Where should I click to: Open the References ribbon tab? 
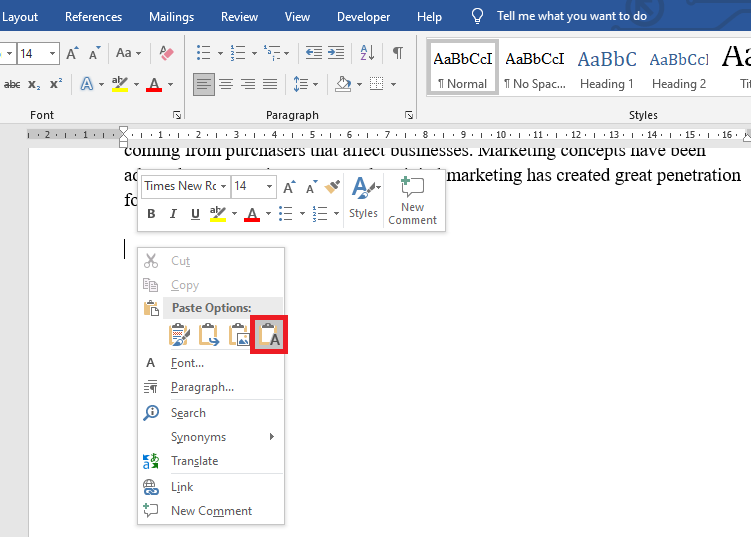point(93,17)
